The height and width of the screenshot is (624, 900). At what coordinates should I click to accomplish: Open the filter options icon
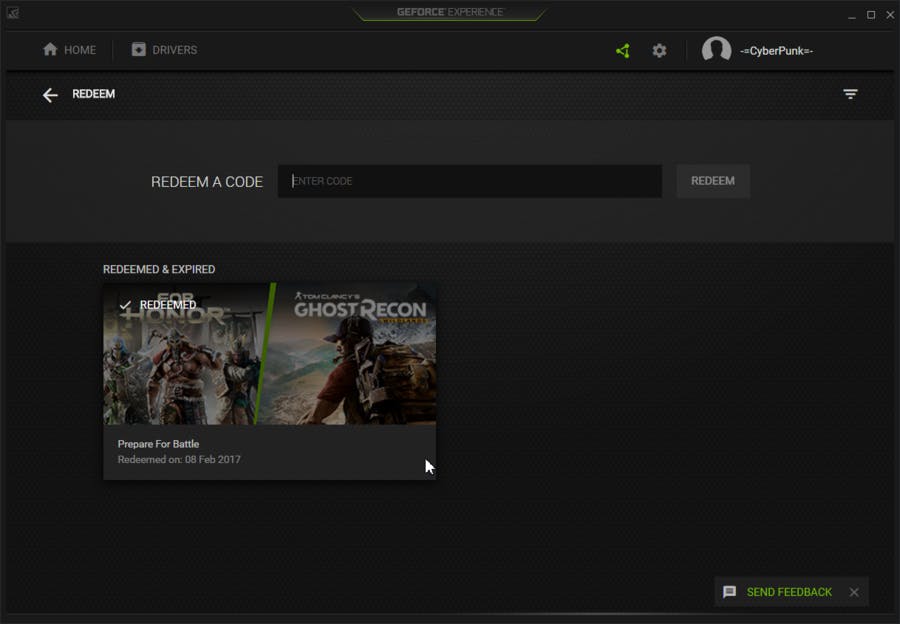tap(850, 94)
